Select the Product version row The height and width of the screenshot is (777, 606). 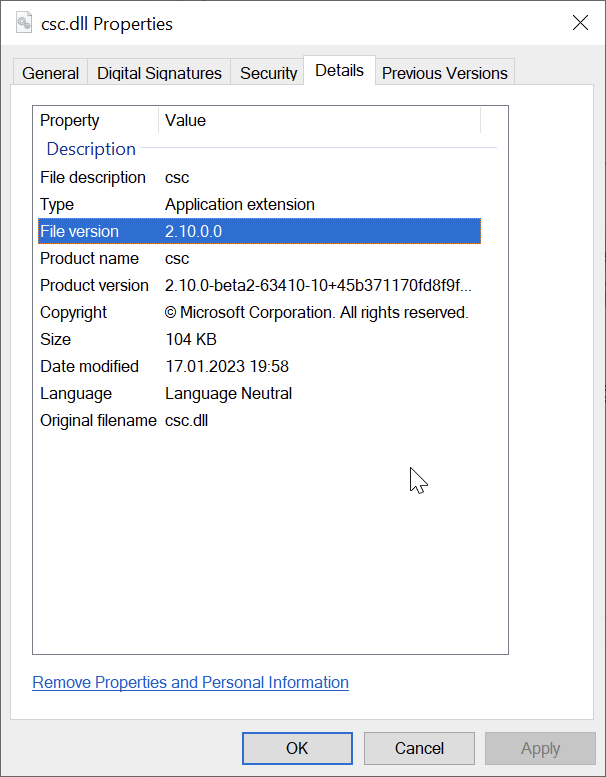pos(259,285)
